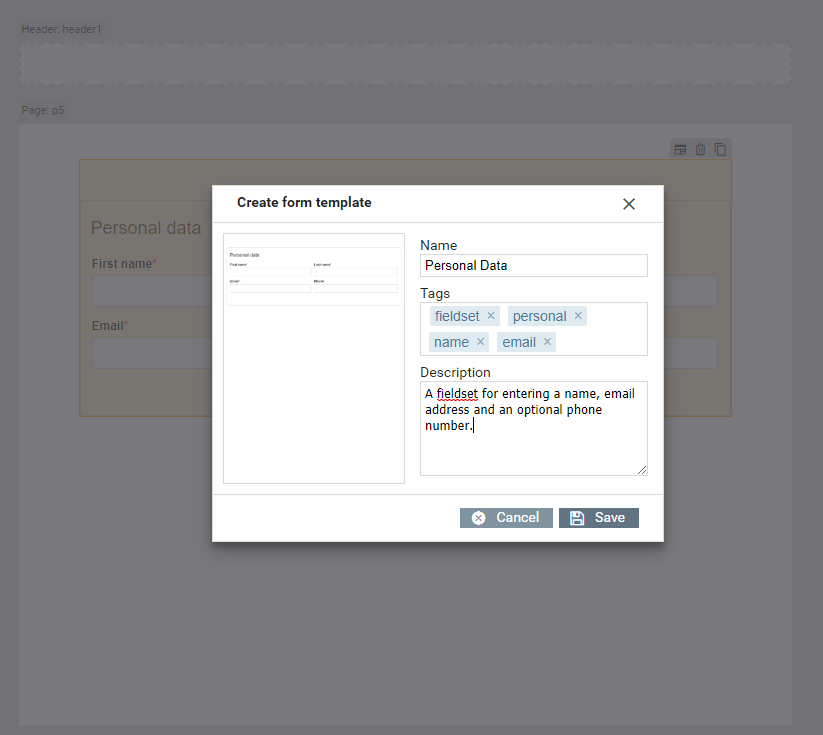Remove the "personal" tag

click(x=578, y=316)
